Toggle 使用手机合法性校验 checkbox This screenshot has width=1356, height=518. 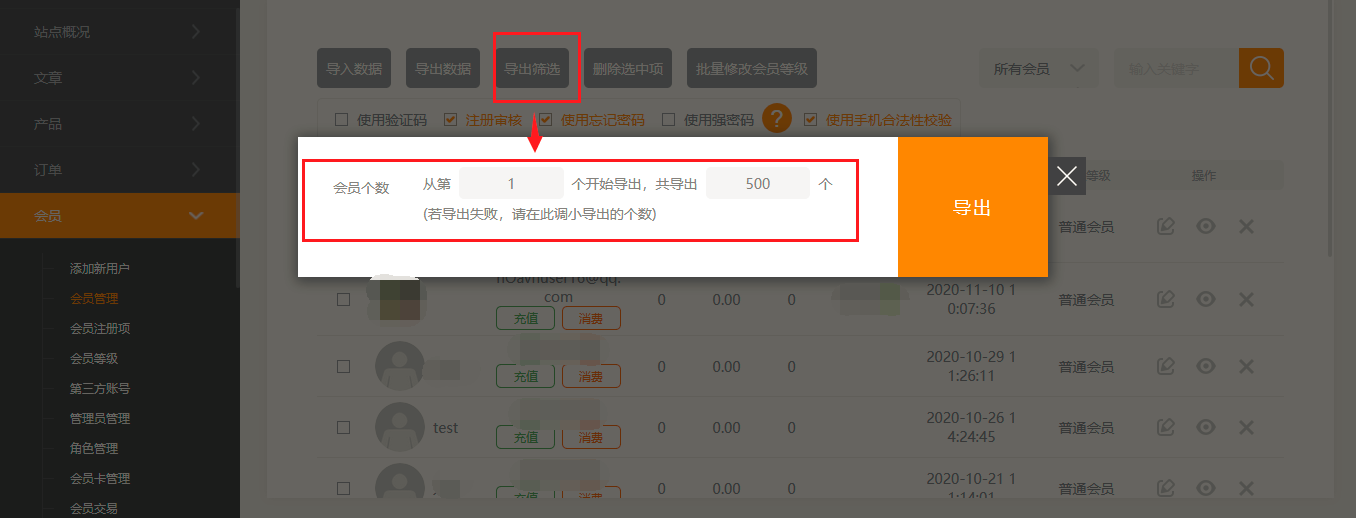(x=810, y=120)
